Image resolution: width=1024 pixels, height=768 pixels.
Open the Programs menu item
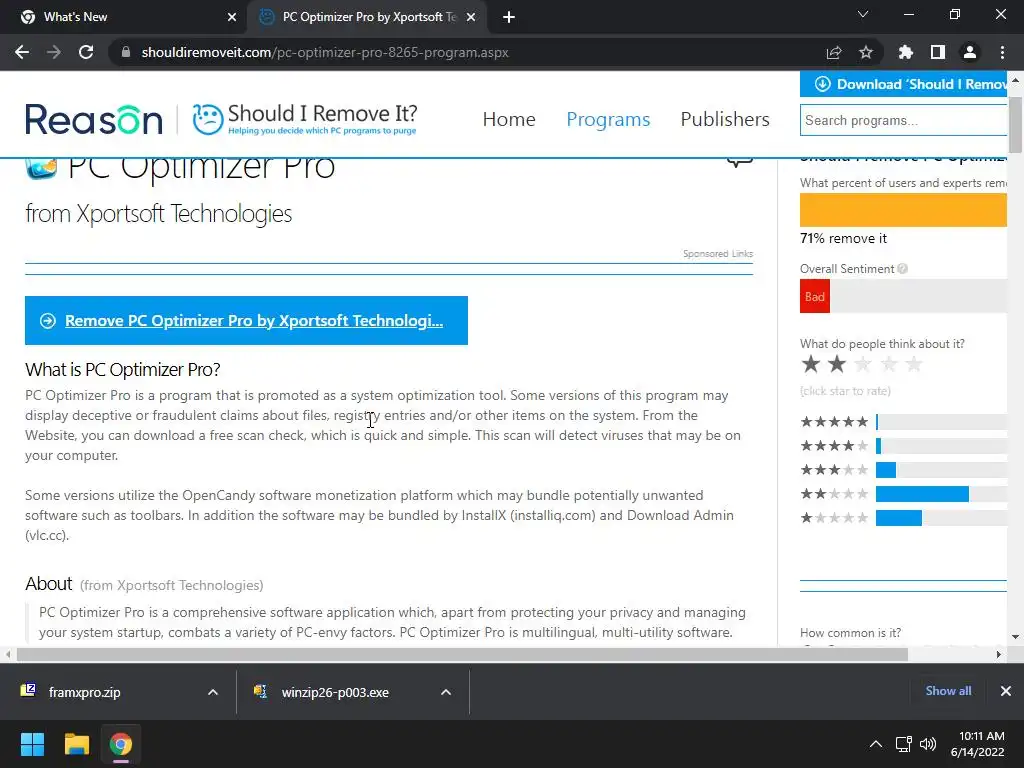click(608, 120)
